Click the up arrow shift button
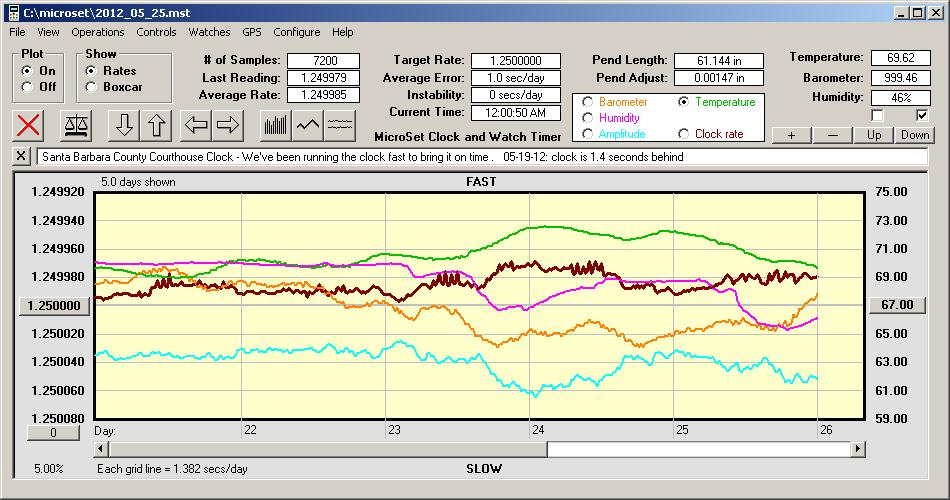Screen dimensions: 950x500 (x=156, y=125)
